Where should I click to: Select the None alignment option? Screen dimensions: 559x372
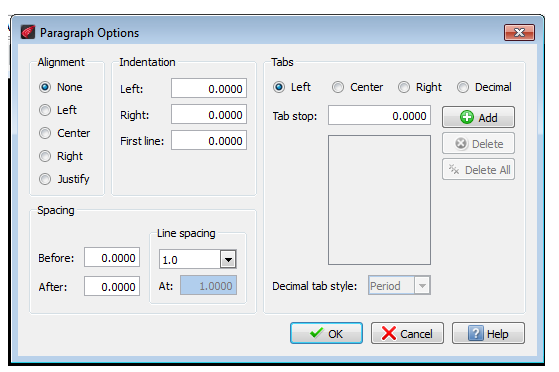[45, 87]
